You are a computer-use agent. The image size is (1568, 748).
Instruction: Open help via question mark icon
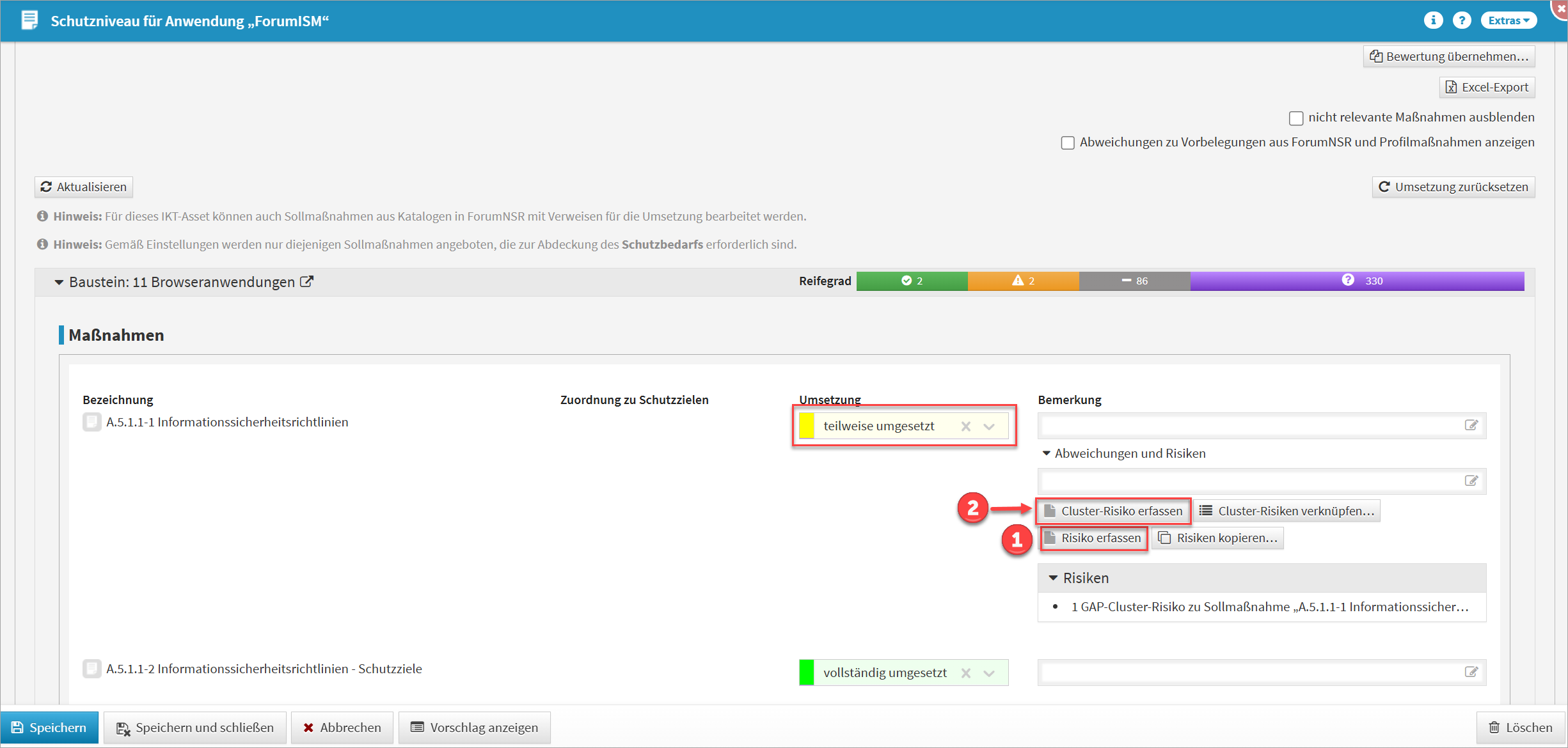click(x=1461, y=20)
